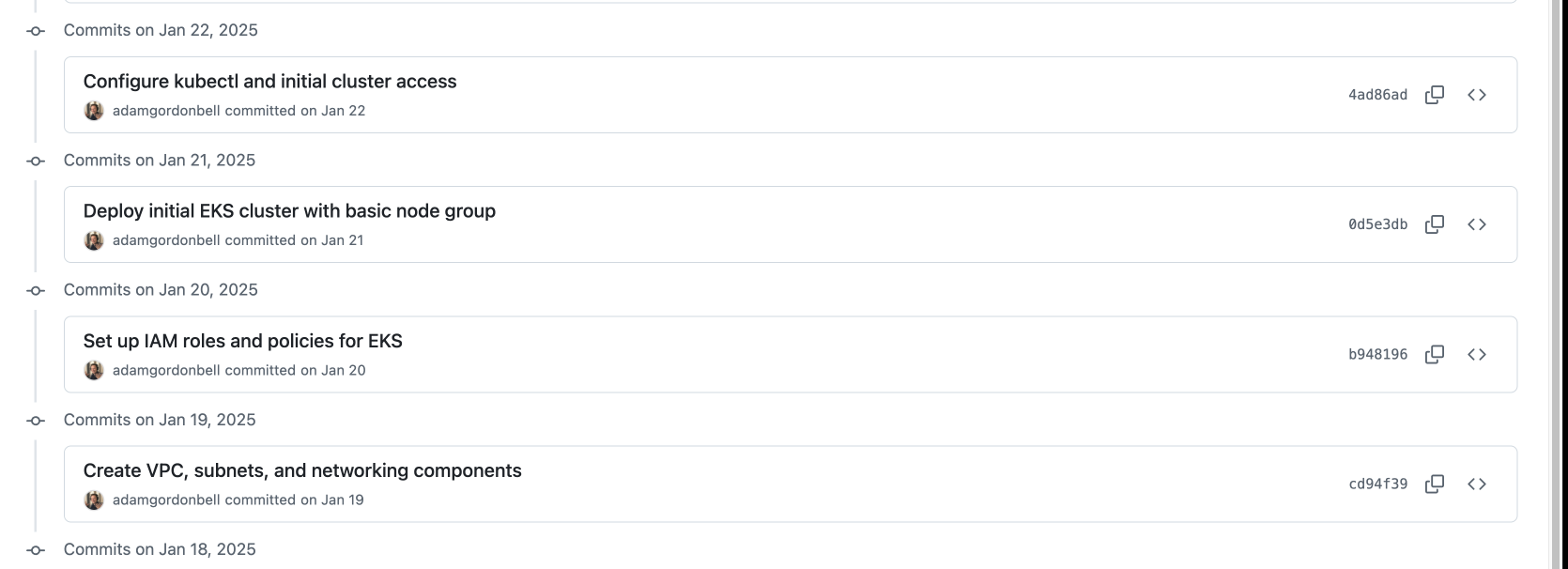Click commit hash cd94f39
This screenshot has height=569, width=1568.
click(1377, 484)
